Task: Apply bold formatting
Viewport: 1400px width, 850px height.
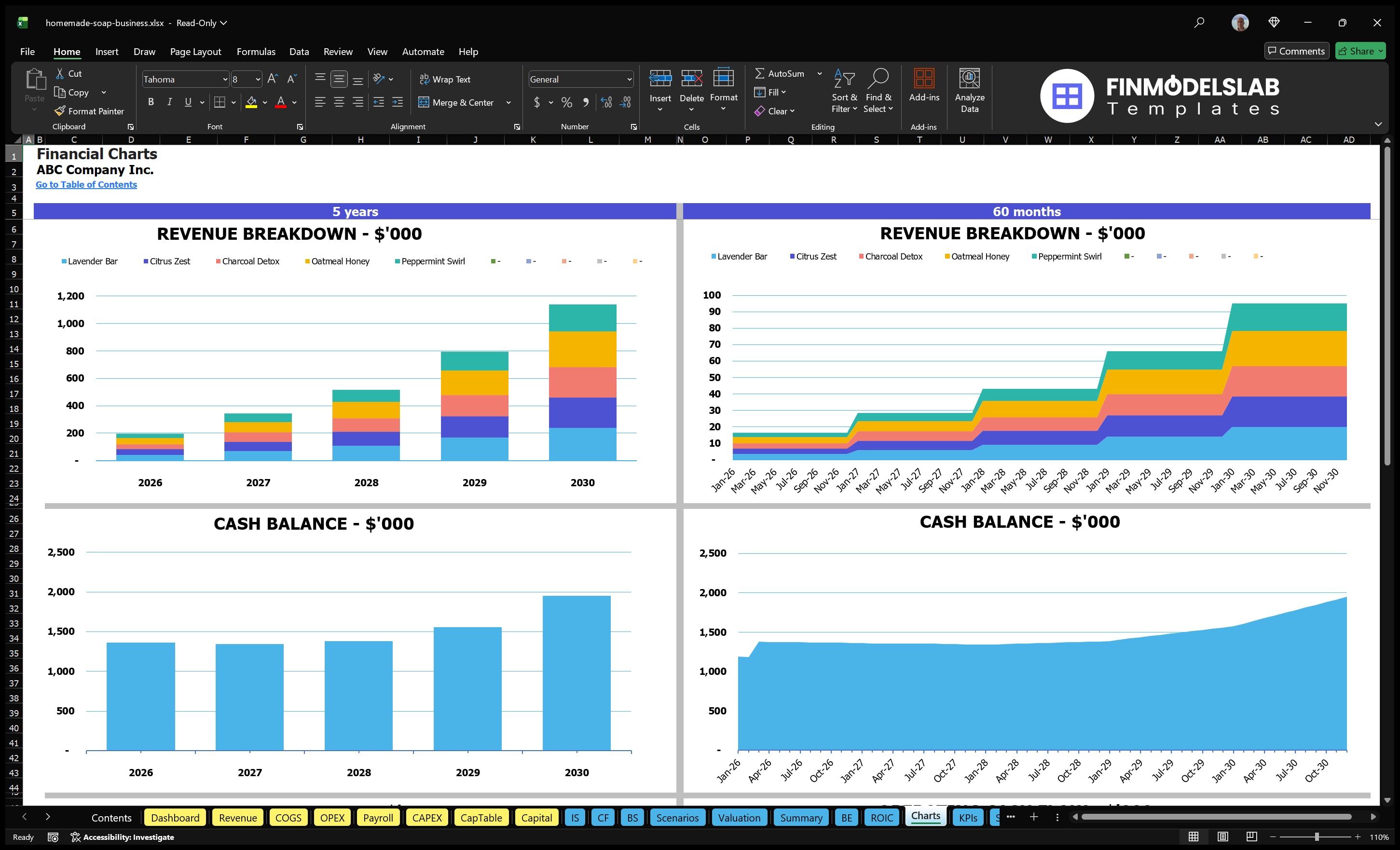Action: tap(151, 102)
